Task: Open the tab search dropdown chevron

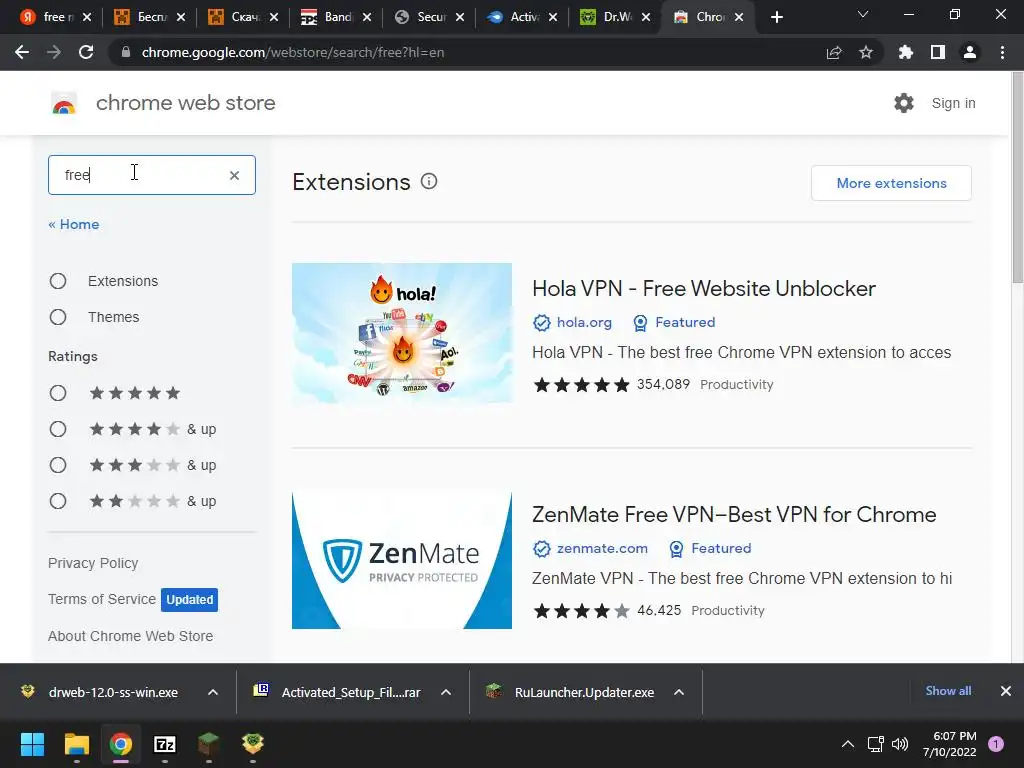Action: pos(863,14)
